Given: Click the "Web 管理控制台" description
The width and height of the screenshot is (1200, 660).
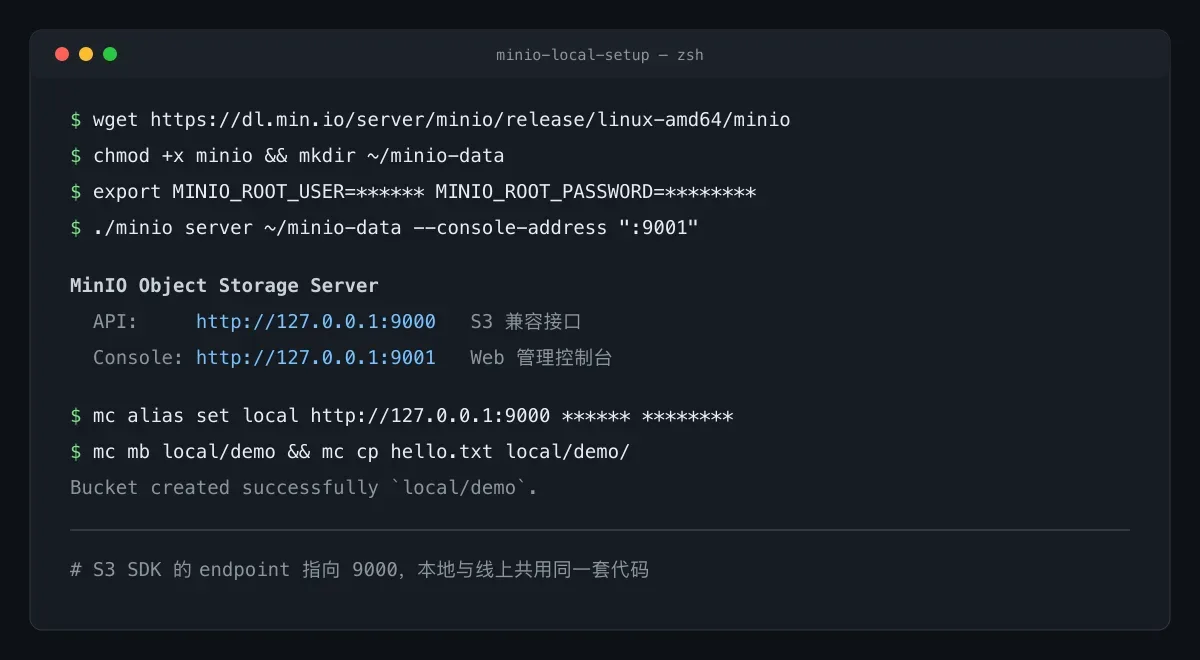Looking at the screenshot, I should (x=541, y=358).
